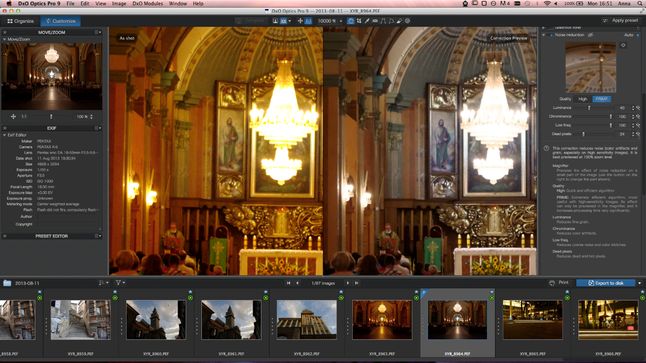The width and height of the screenshot is (646, 363).
Task: Select the High quality option
Action: [x=583, y=99]
